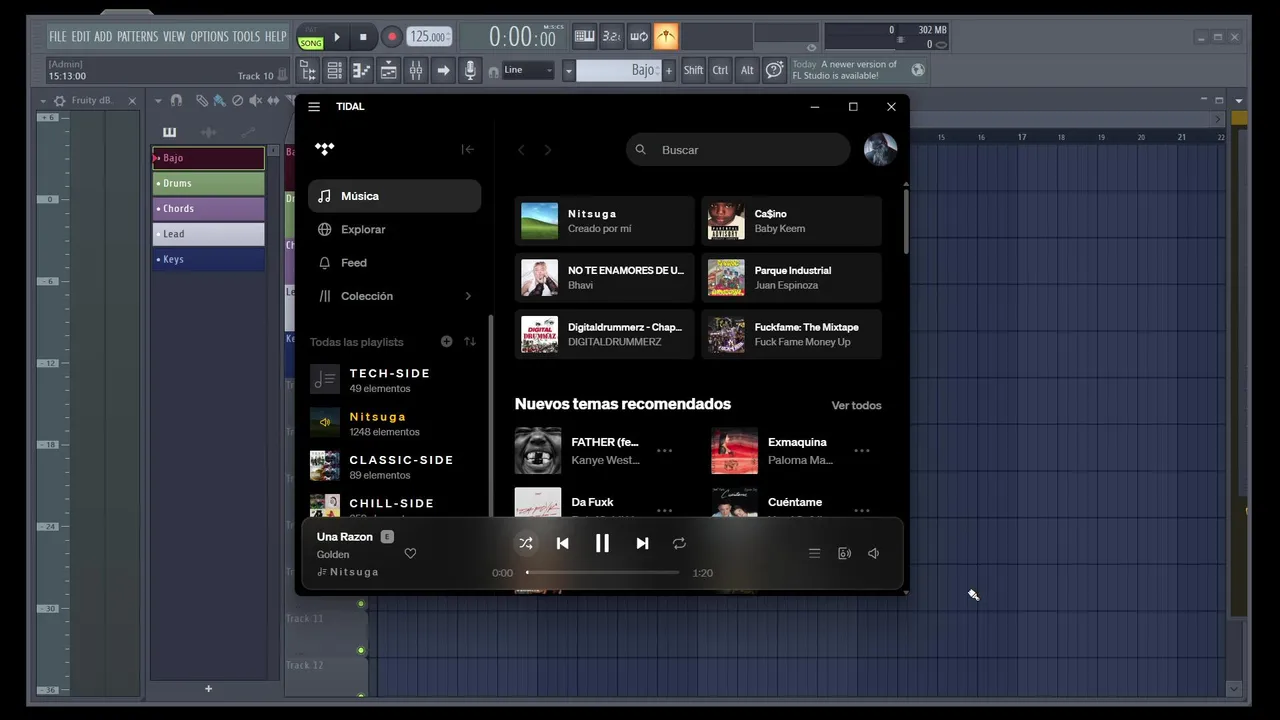Click the FL Studio microphone recording icon

click(470, 70)
